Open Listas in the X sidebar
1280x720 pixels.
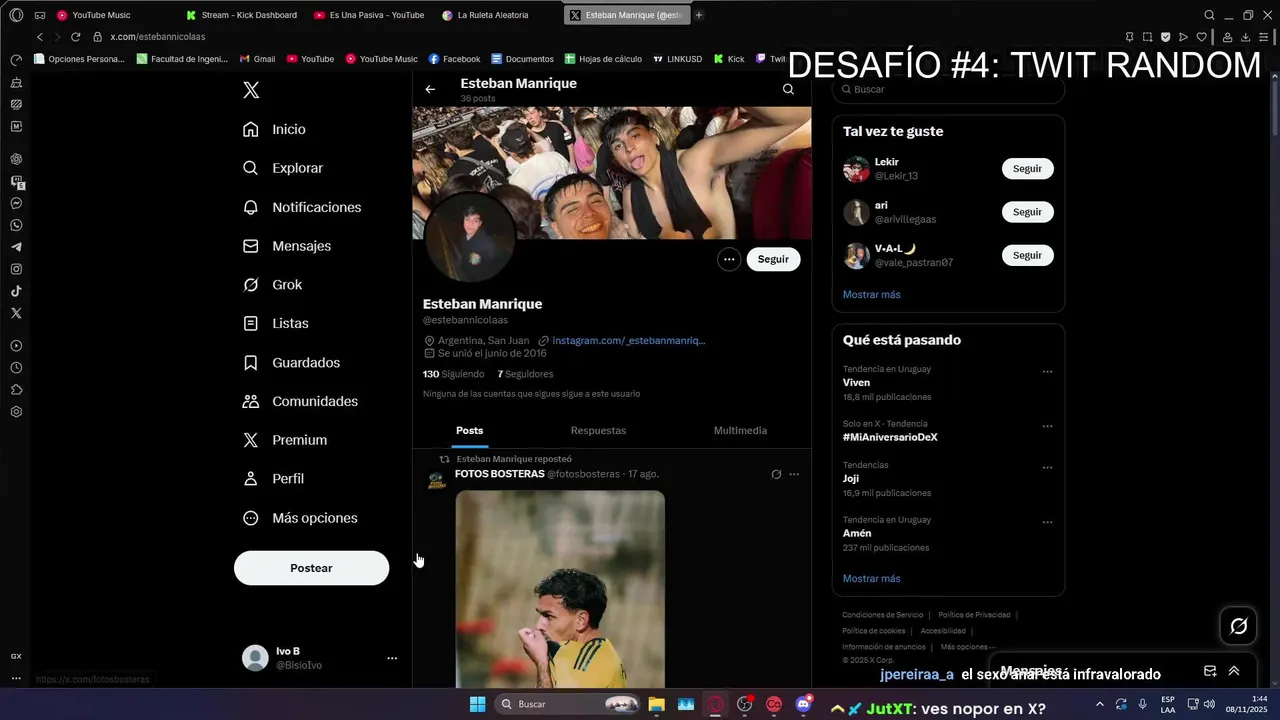tap(276, 324)
